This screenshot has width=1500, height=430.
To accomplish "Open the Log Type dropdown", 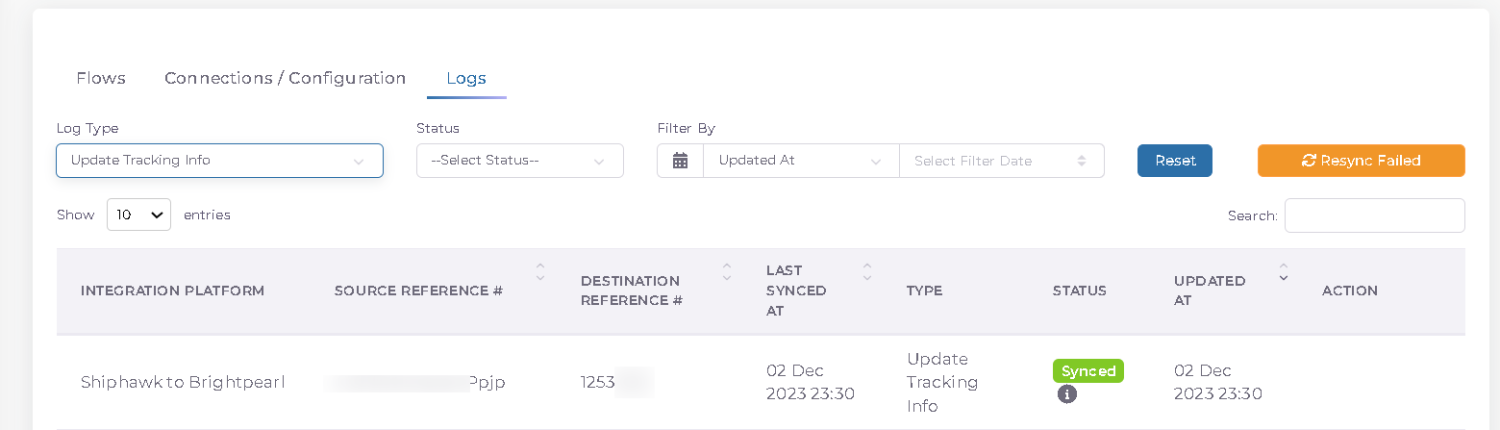I will [x=220, y=161].
